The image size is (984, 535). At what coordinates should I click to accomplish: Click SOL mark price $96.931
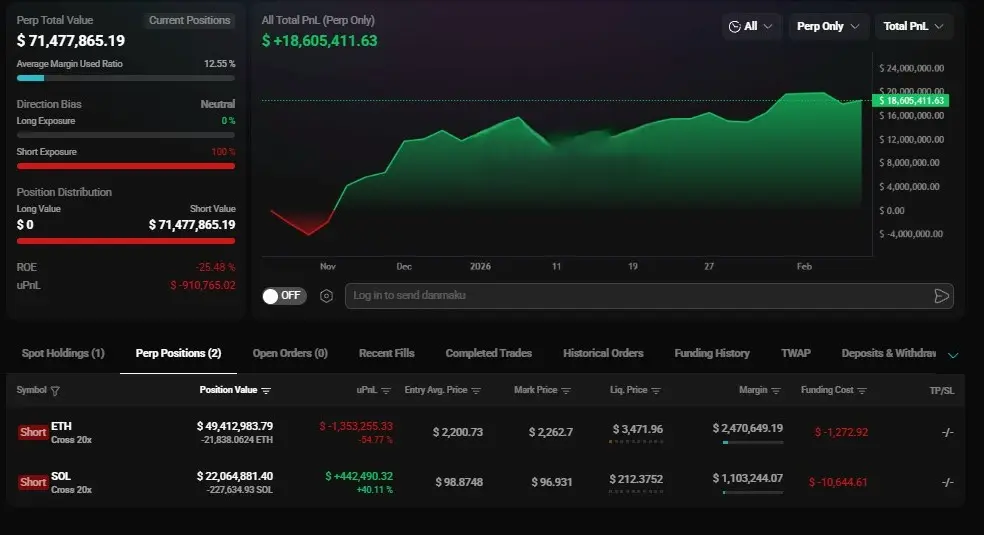pos(552,482)
